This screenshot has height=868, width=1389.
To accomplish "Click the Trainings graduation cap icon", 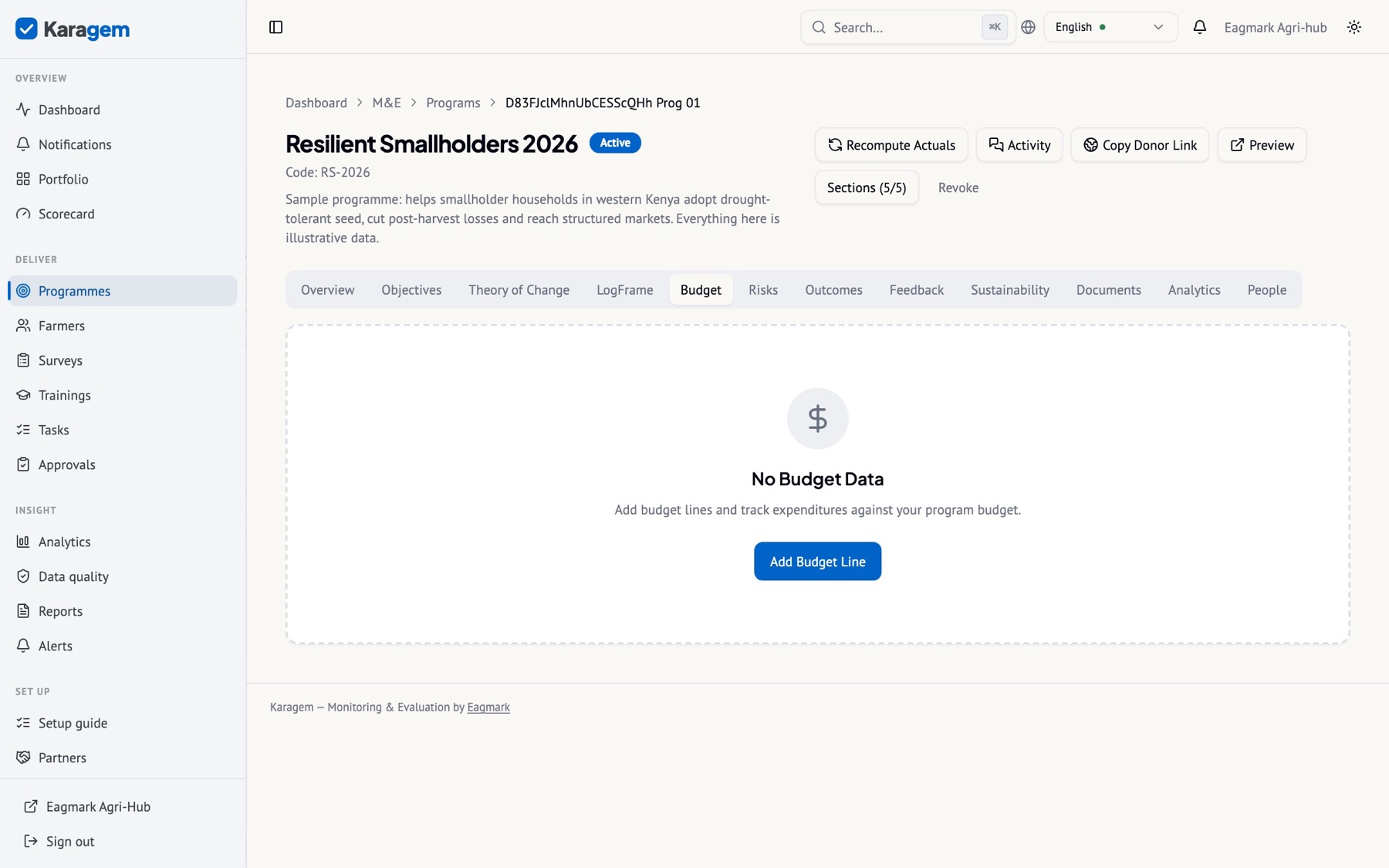I will [23, 395].
